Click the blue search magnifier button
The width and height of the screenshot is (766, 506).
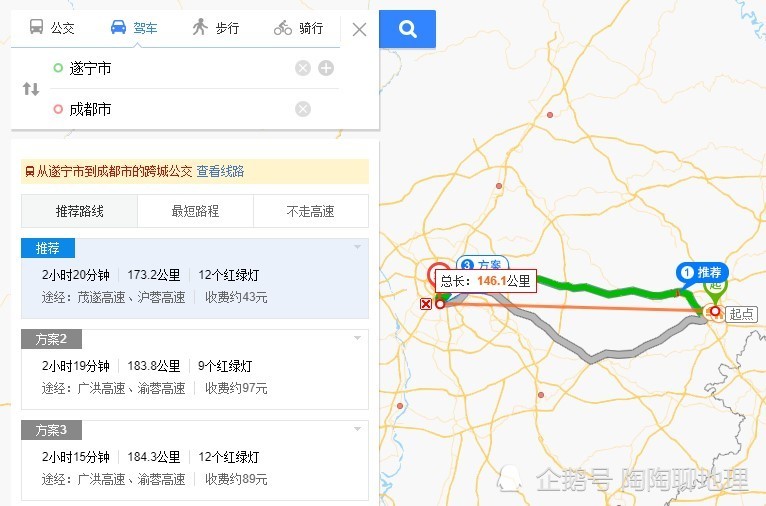pos(407,29)
